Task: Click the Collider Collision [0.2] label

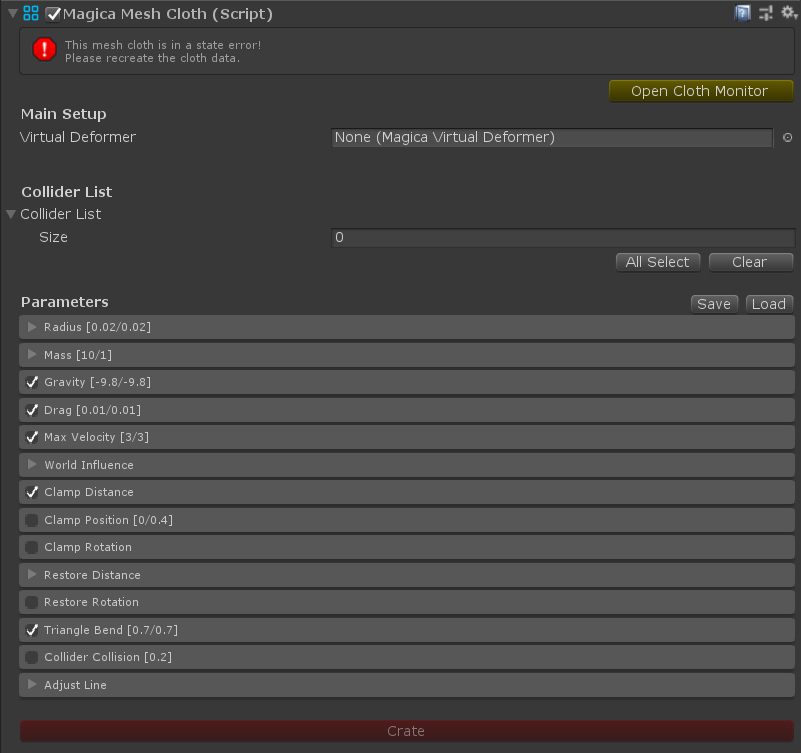Action: [x=108, y=657]
